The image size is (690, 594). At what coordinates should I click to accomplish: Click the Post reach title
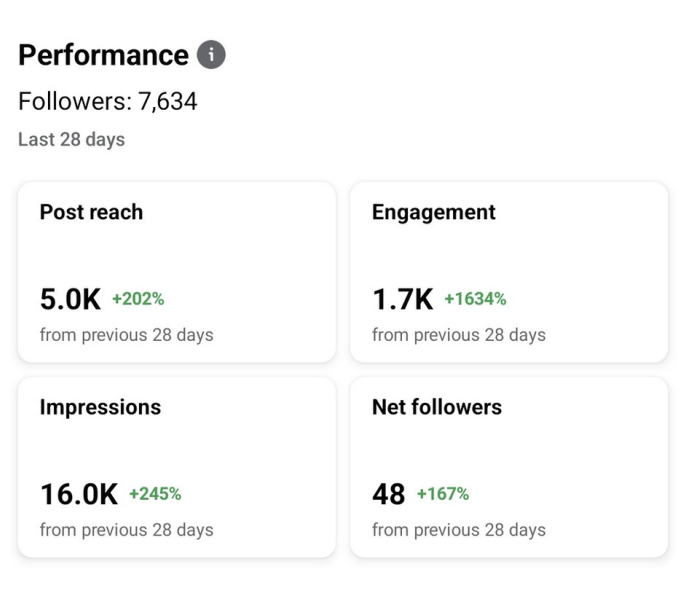(x=91, y=212)
